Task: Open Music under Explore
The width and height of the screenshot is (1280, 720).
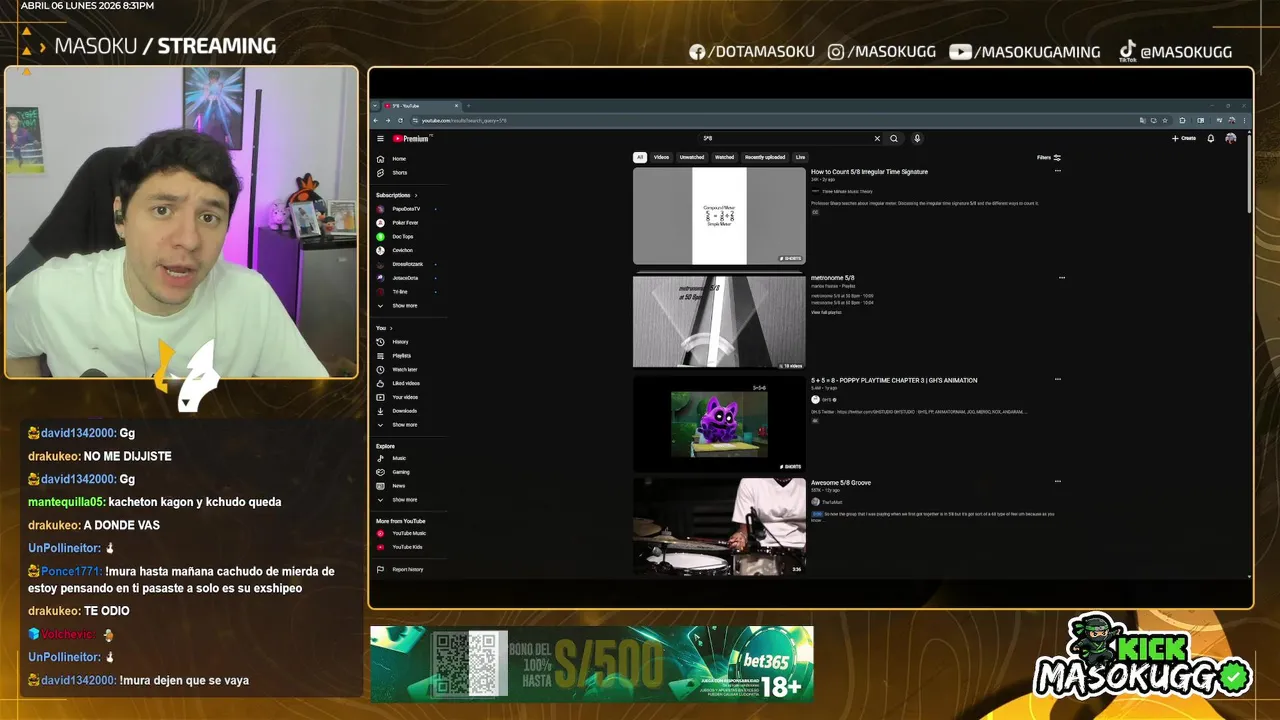Action: click(x=399, y=458)
